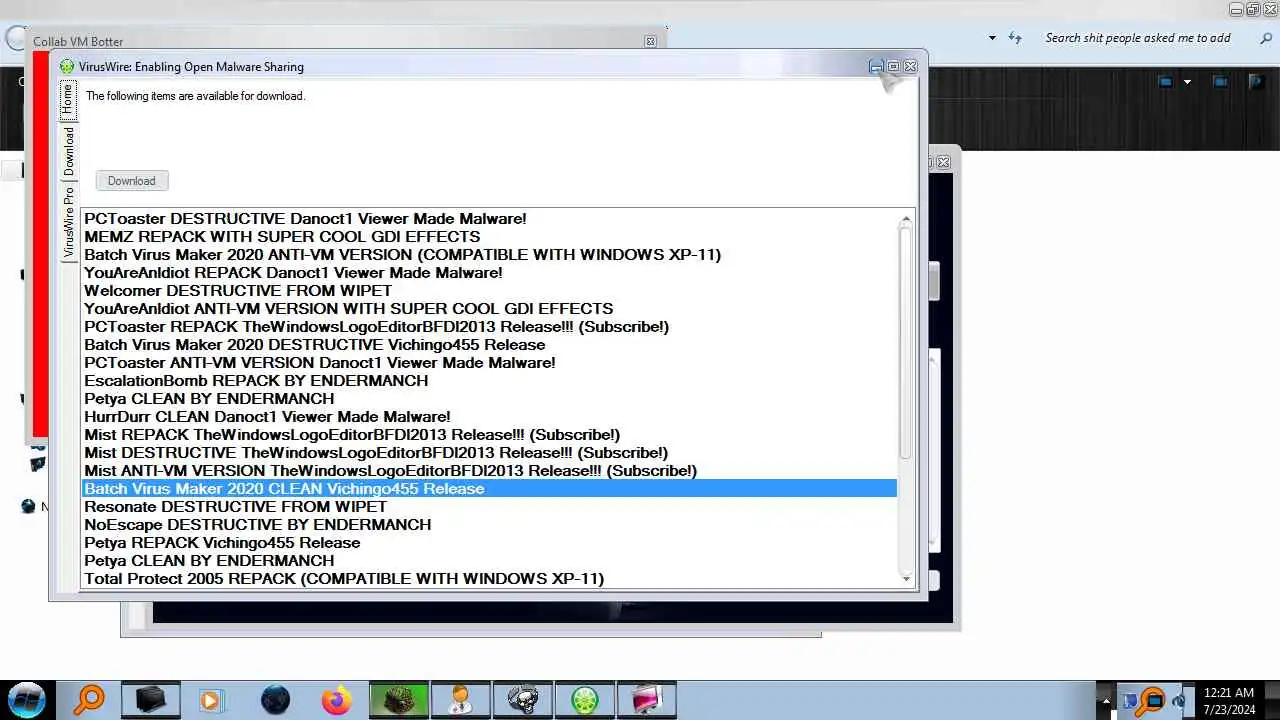This screenshot has height=720, width=1280.
Task: Select YouAreAnIdiot ANTI-VM VERSION row
Action: coord(490,309)
